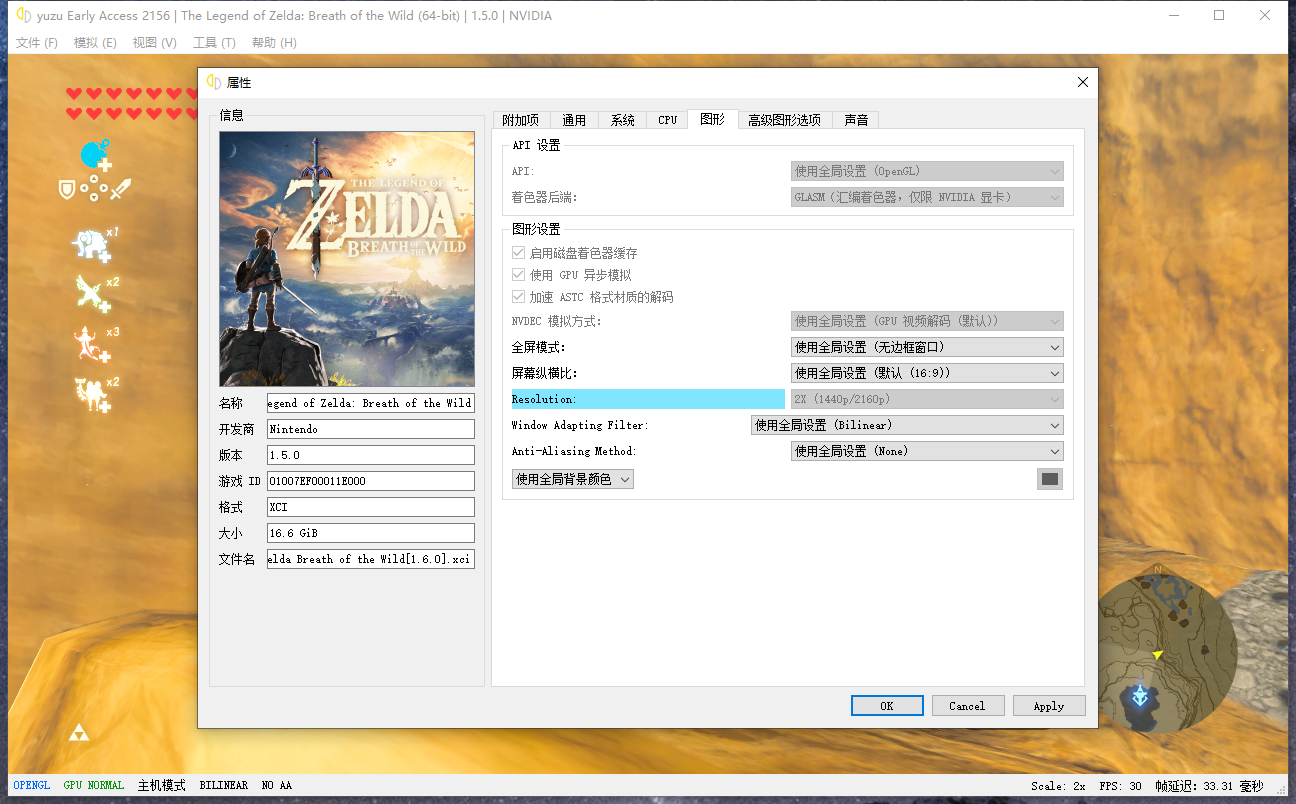
Task: Click the blue remote bomb rune icon
Action: pyautogui.click(x=96, y=155)
